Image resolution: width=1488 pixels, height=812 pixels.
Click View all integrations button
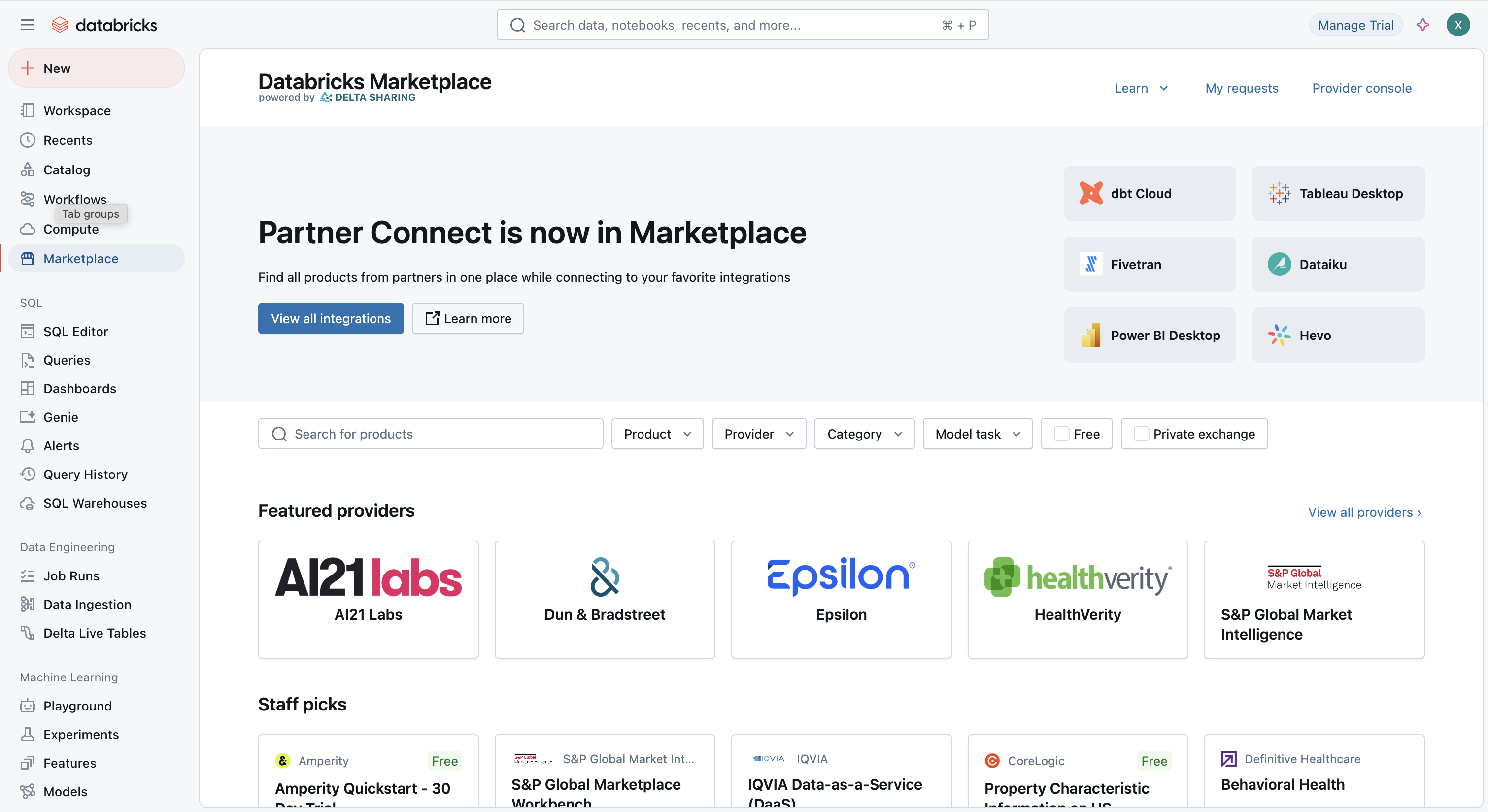click(331, 318)
